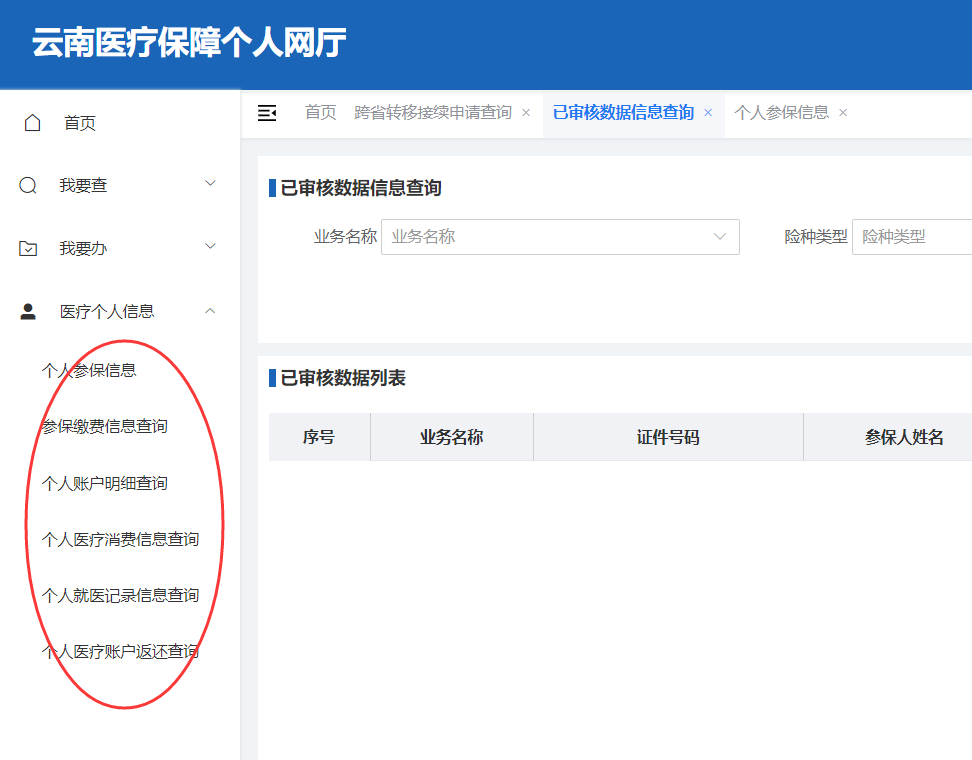Collapse the 医疗个人信息 section
Screen dimensions: 972x760
click(209, 310)
